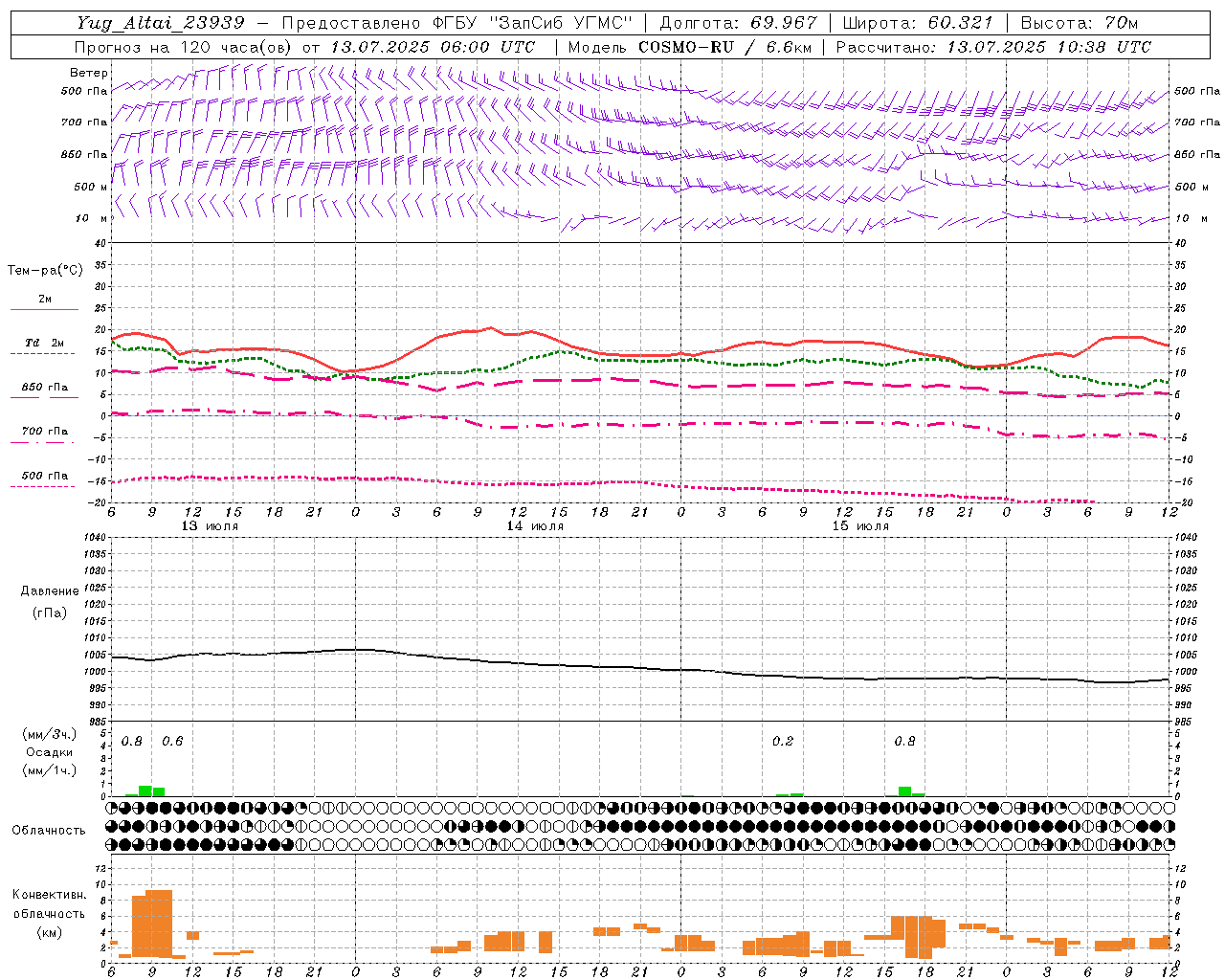Click the 0.2 precipitation amount

pyautogui.click(x=783, y=742)
